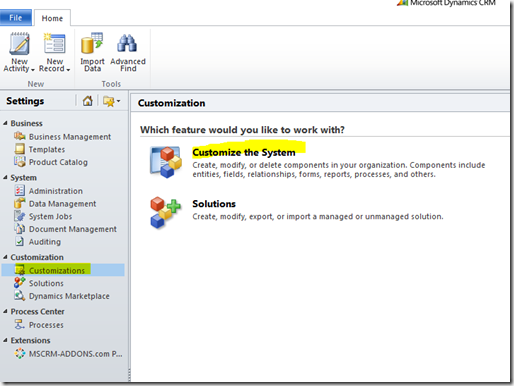Select MSCRM-ADDONS.com P... under Extensions
This screenshot has width=514, height=386.
75,354
